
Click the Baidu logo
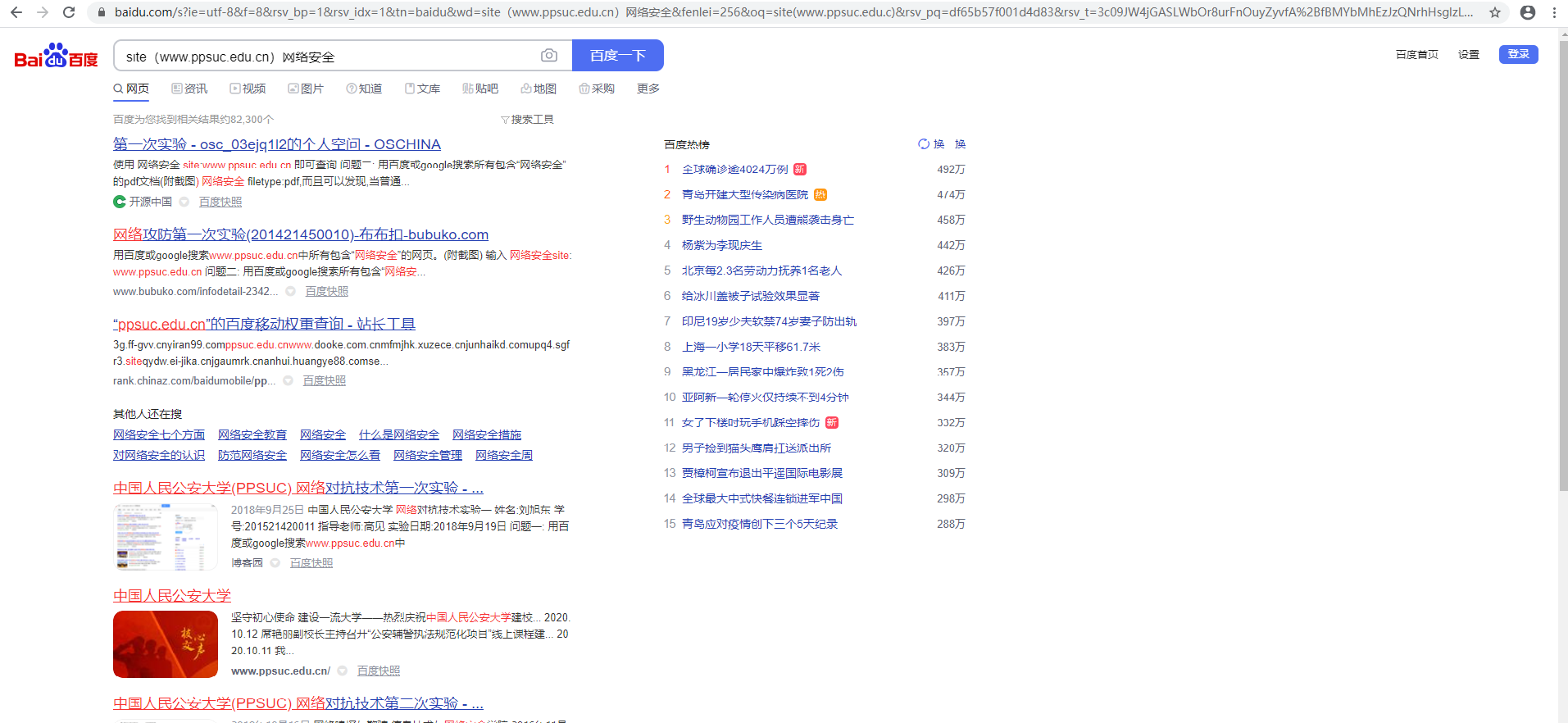click(x=56, y=55)
